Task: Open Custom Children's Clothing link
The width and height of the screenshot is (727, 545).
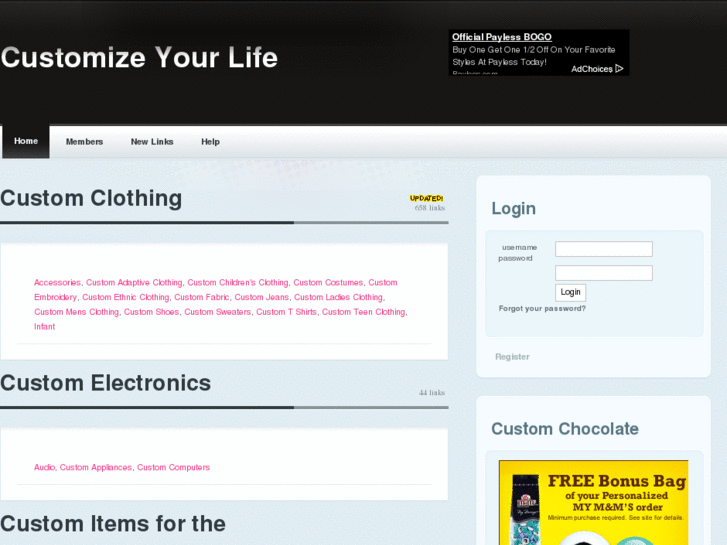Action: tap(238, 282)
